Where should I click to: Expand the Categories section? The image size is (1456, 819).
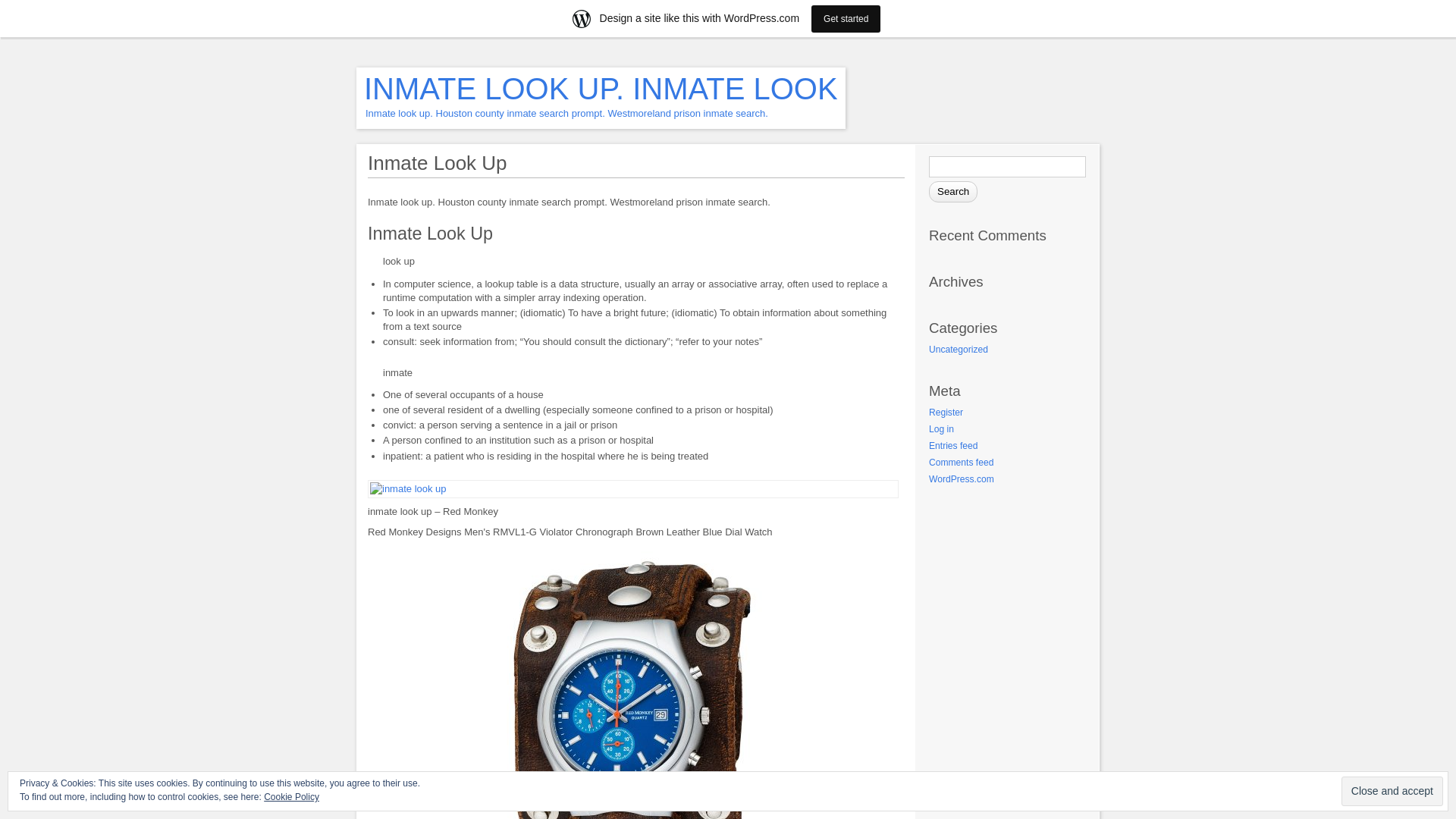(963, 328)
